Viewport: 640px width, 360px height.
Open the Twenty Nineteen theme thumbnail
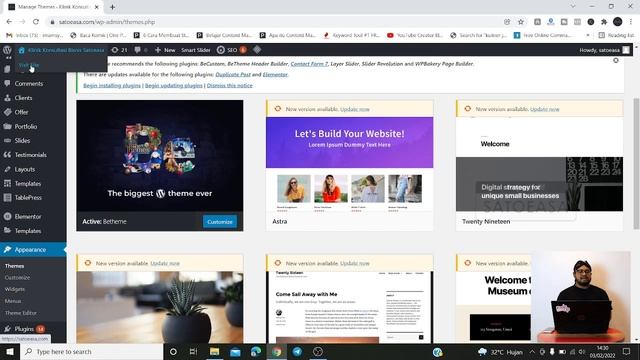pyautogui.click(x=539, y=164)
